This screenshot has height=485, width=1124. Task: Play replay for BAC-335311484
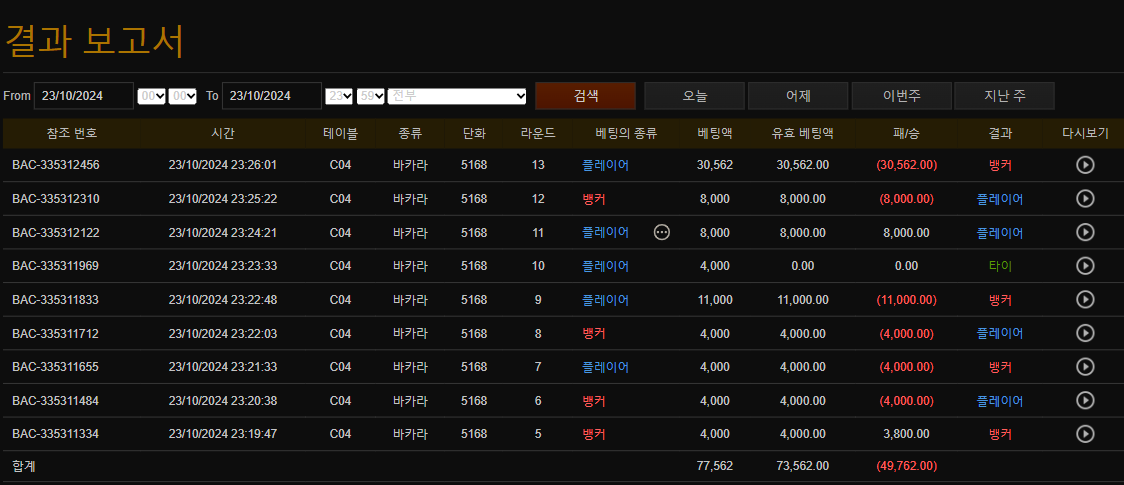pyautogui.click(x=1085, y=401)
